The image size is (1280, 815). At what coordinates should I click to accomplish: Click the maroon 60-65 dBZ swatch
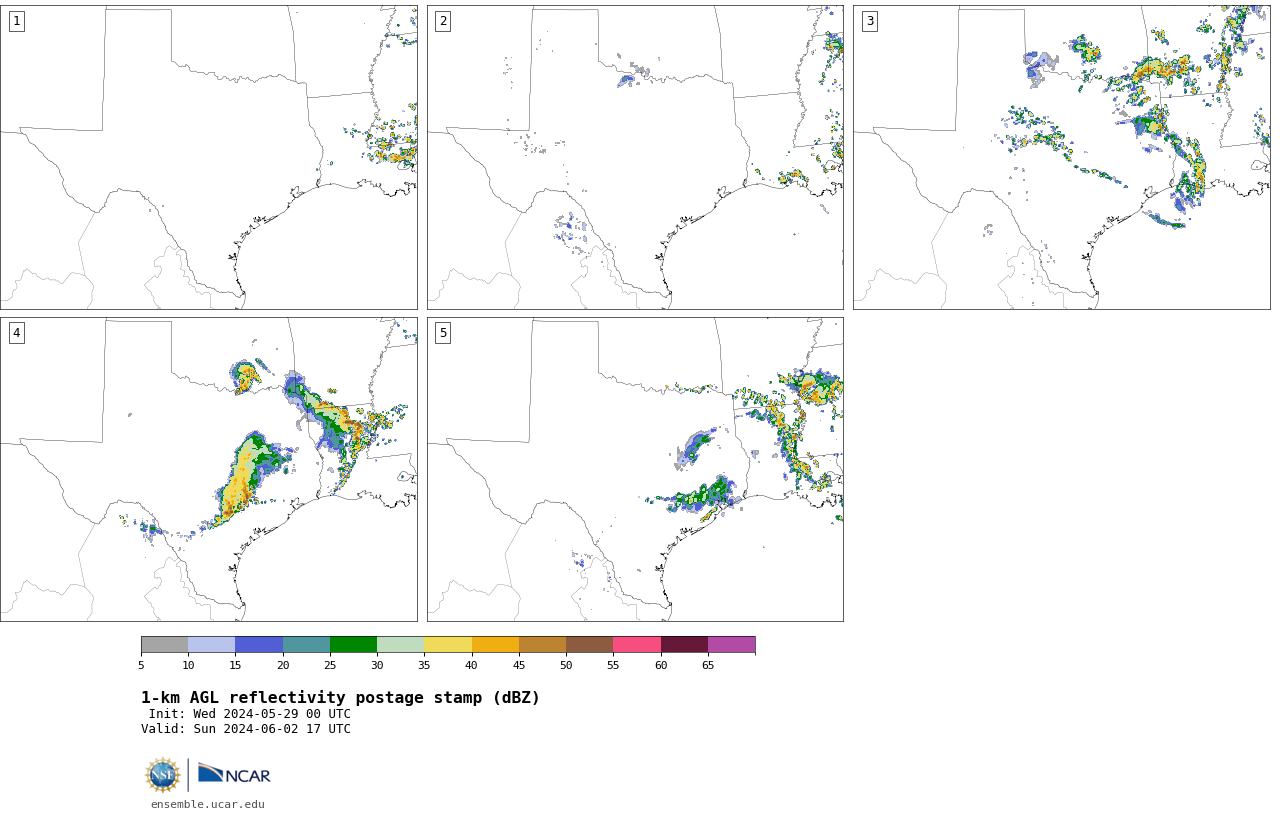tap(684, 644)
